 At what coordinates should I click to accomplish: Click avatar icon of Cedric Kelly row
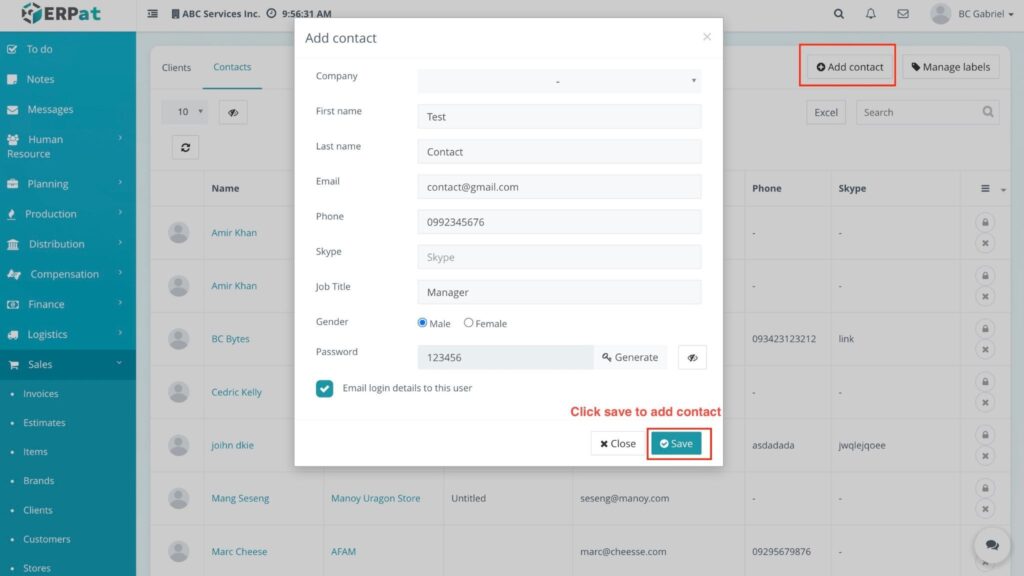[178, 392]
